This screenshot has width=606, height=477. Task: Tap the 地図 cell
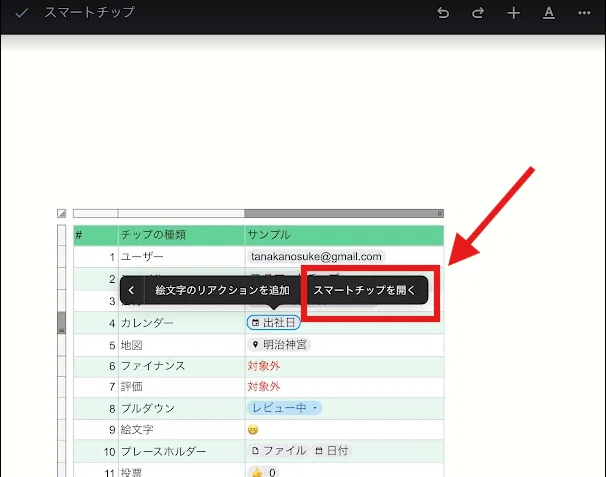[x=182, y=345]
